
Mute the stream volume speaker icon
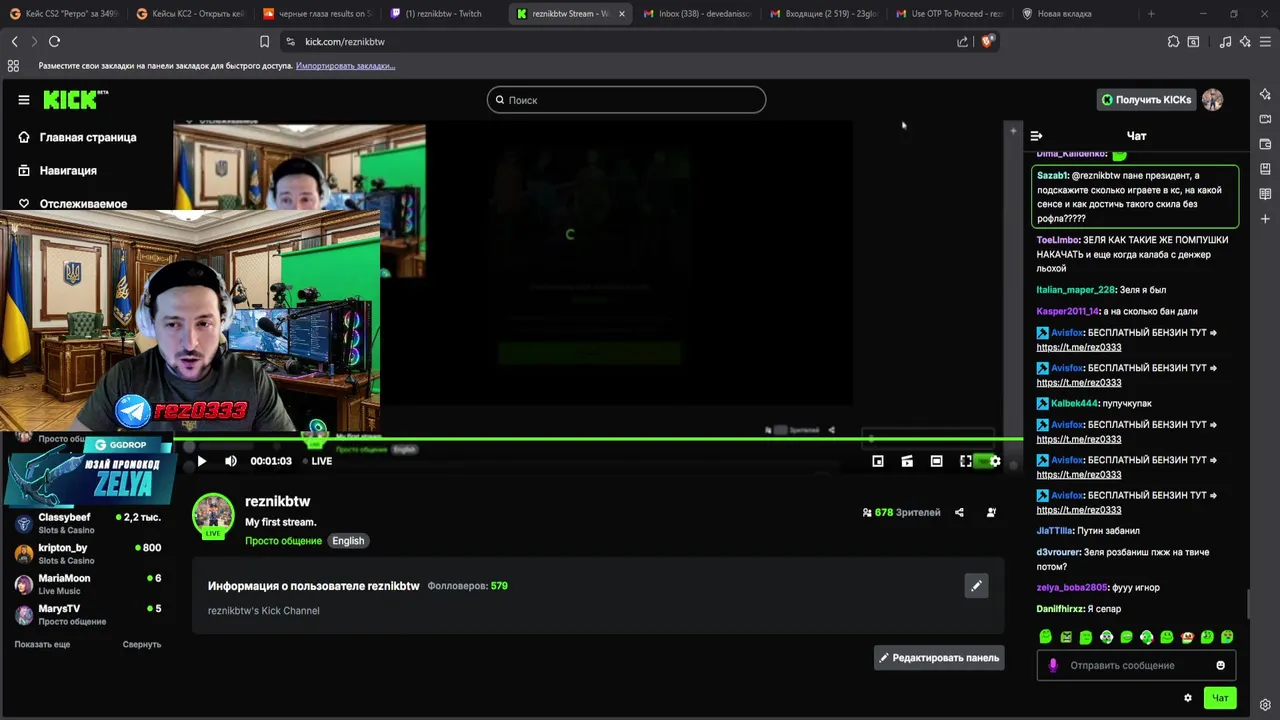[x=231, y=461]
